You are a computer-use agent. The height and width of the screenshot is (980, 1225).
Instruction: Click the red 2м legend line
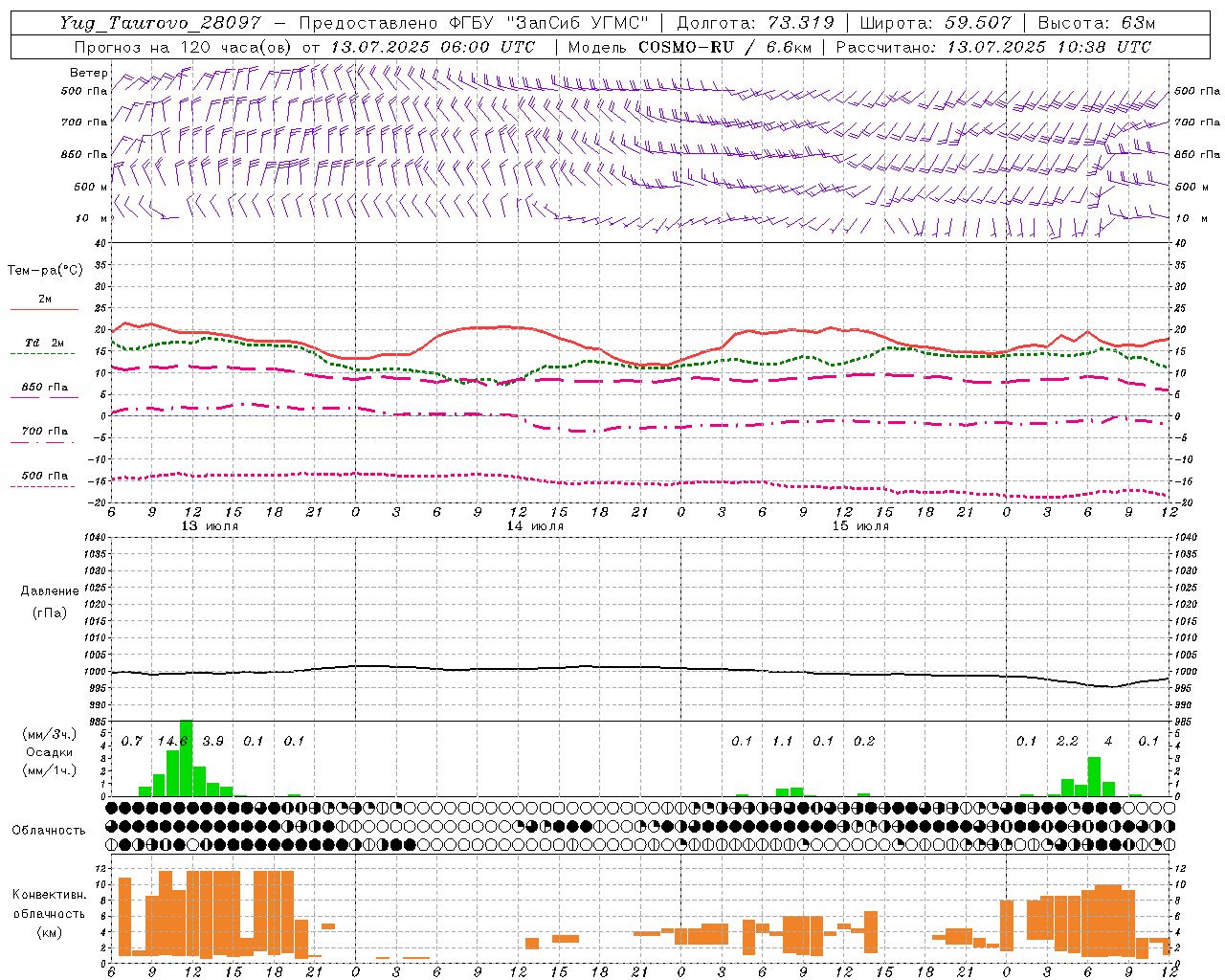44,309
